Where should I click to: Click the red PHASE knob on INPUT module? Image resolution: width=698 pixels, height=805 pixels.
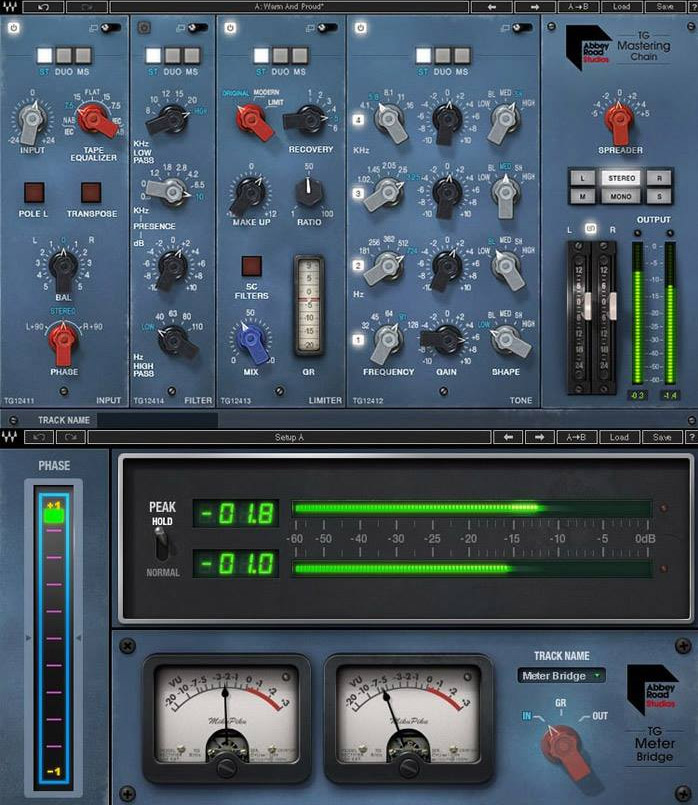click(63, 340)
